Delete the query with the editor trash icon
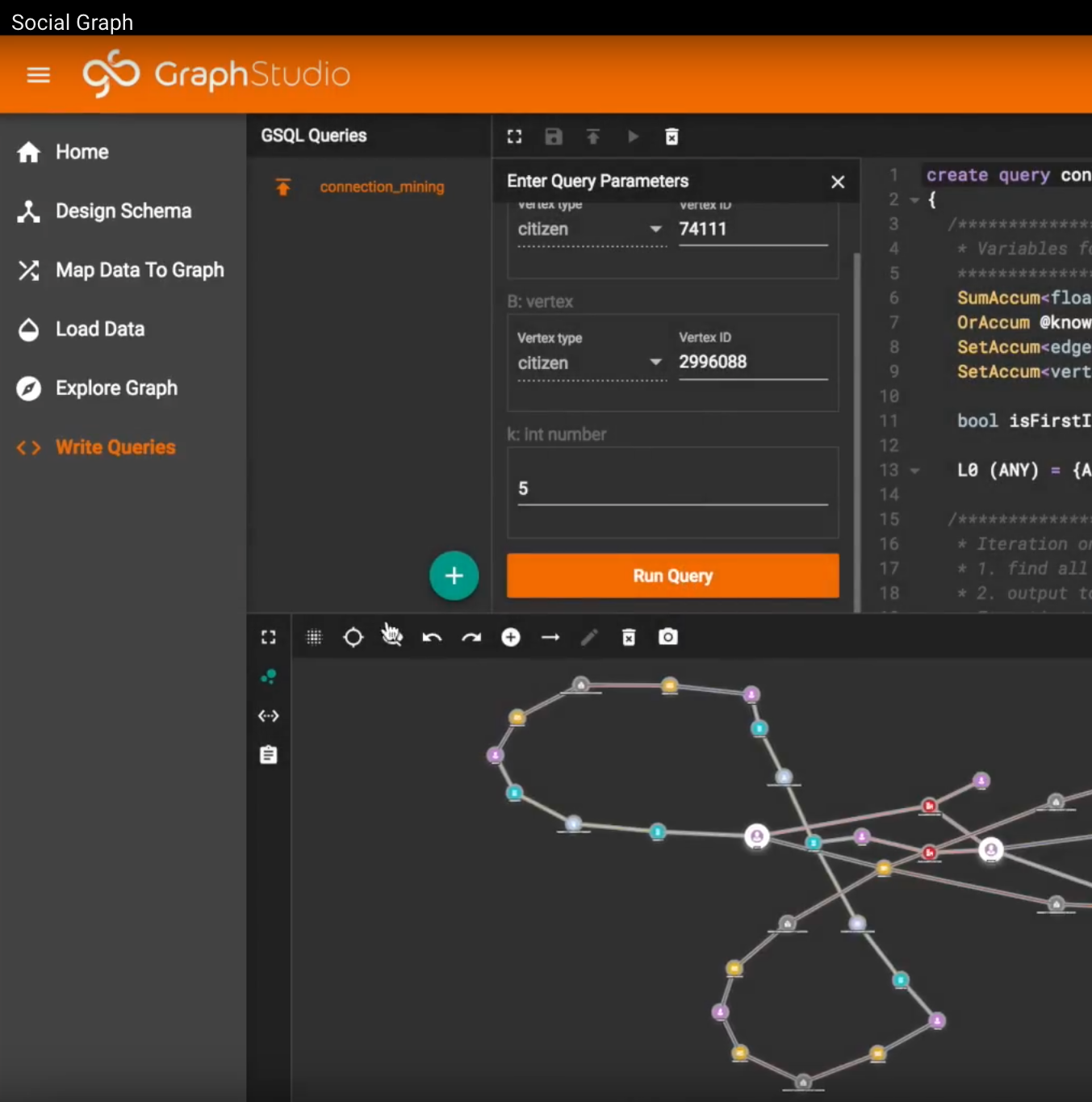 coord(672,136)
